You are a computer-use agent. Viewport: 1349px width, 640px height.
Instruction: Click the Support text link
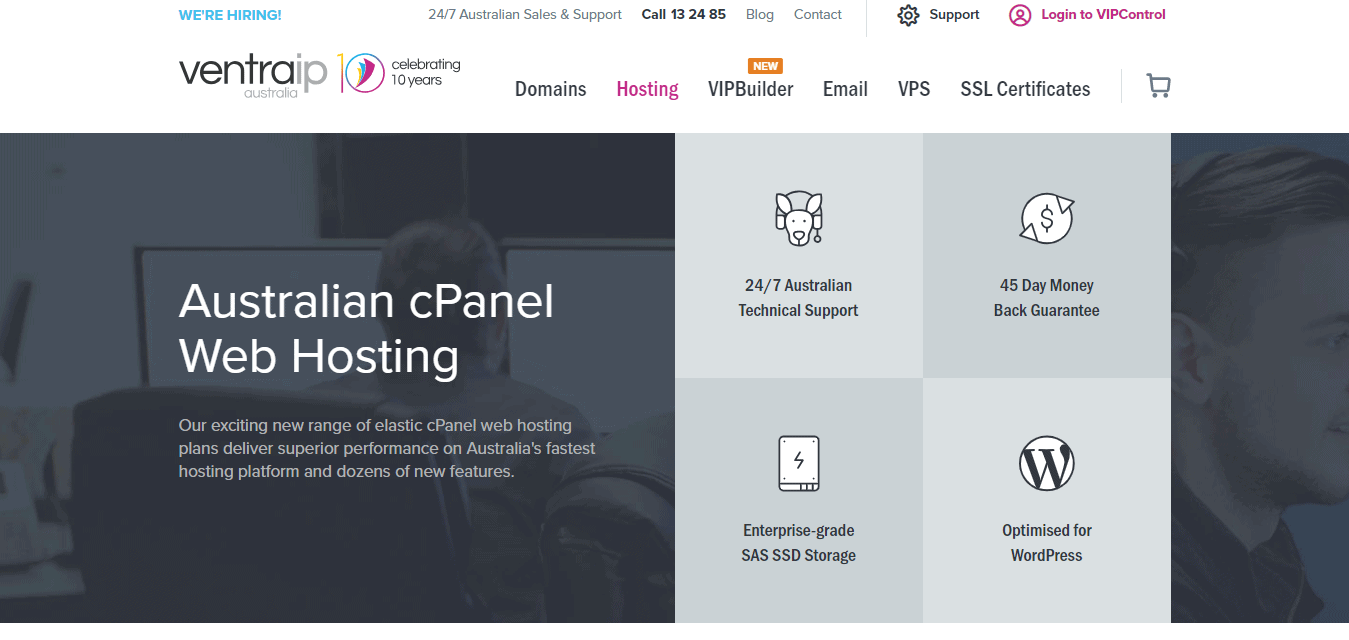[x=954, y=15]
